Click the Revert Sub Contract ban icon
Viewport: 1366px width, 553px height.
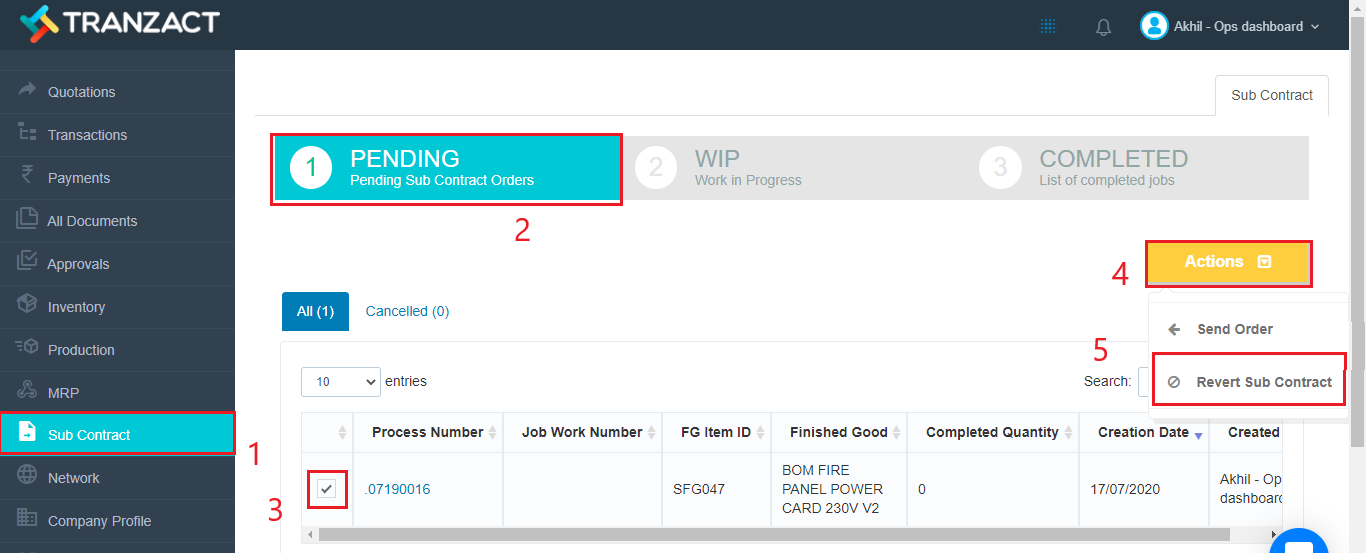(1174, 382)
